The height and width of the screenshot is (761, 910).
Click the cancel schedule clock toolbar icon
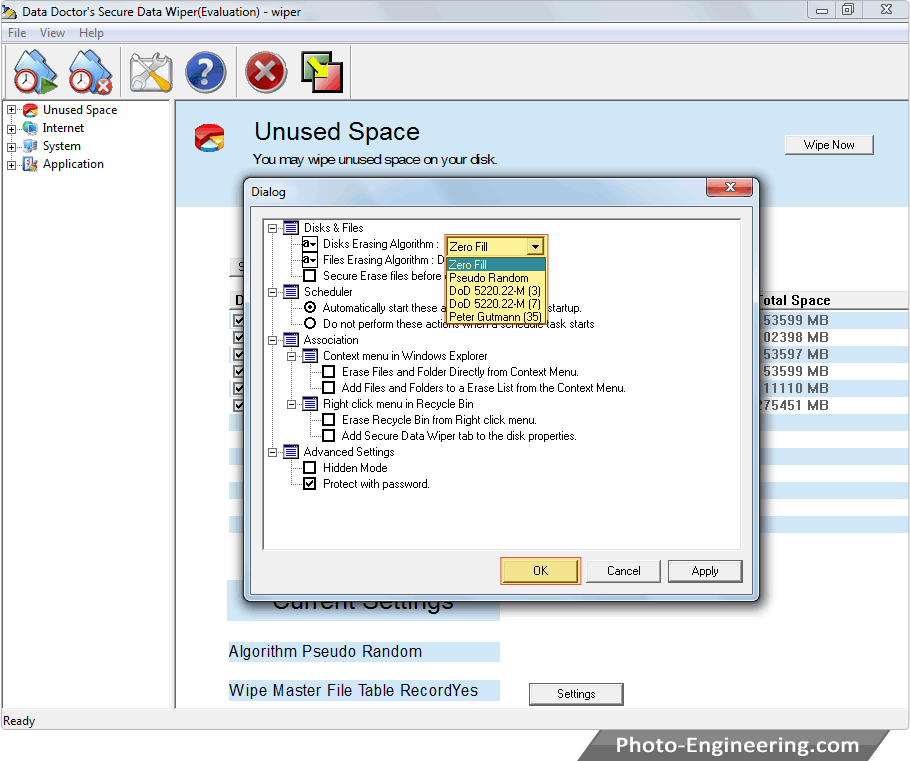point(90,72)
